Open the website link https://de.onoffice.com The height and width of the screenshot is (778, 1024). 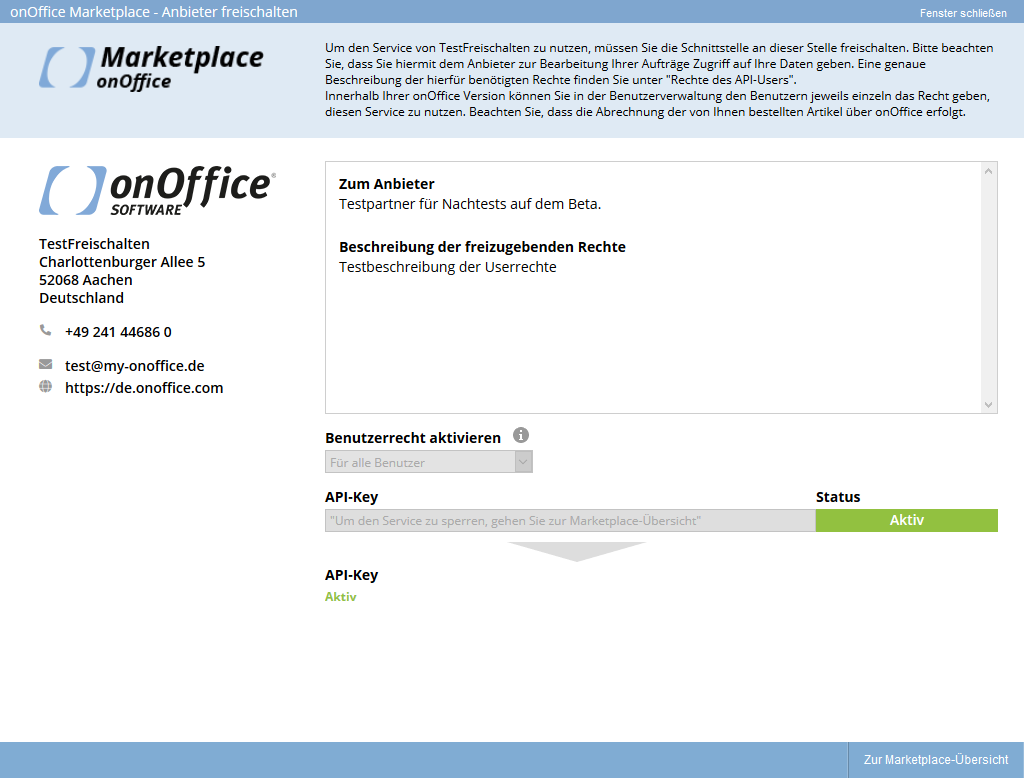point(144,388)
